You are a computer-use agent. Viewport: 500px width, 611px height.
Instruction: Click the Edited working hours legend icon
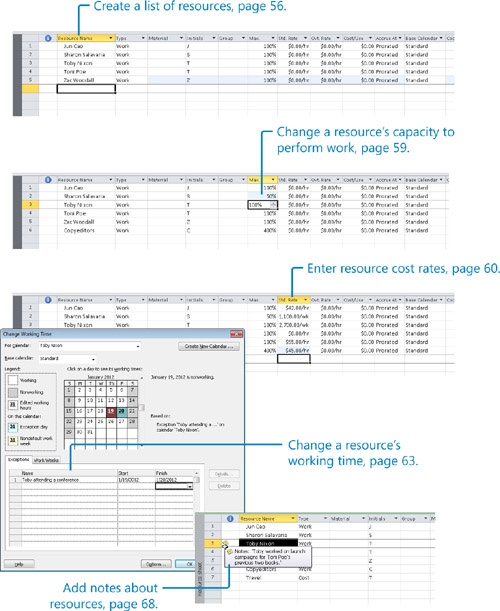pos(13,405)
